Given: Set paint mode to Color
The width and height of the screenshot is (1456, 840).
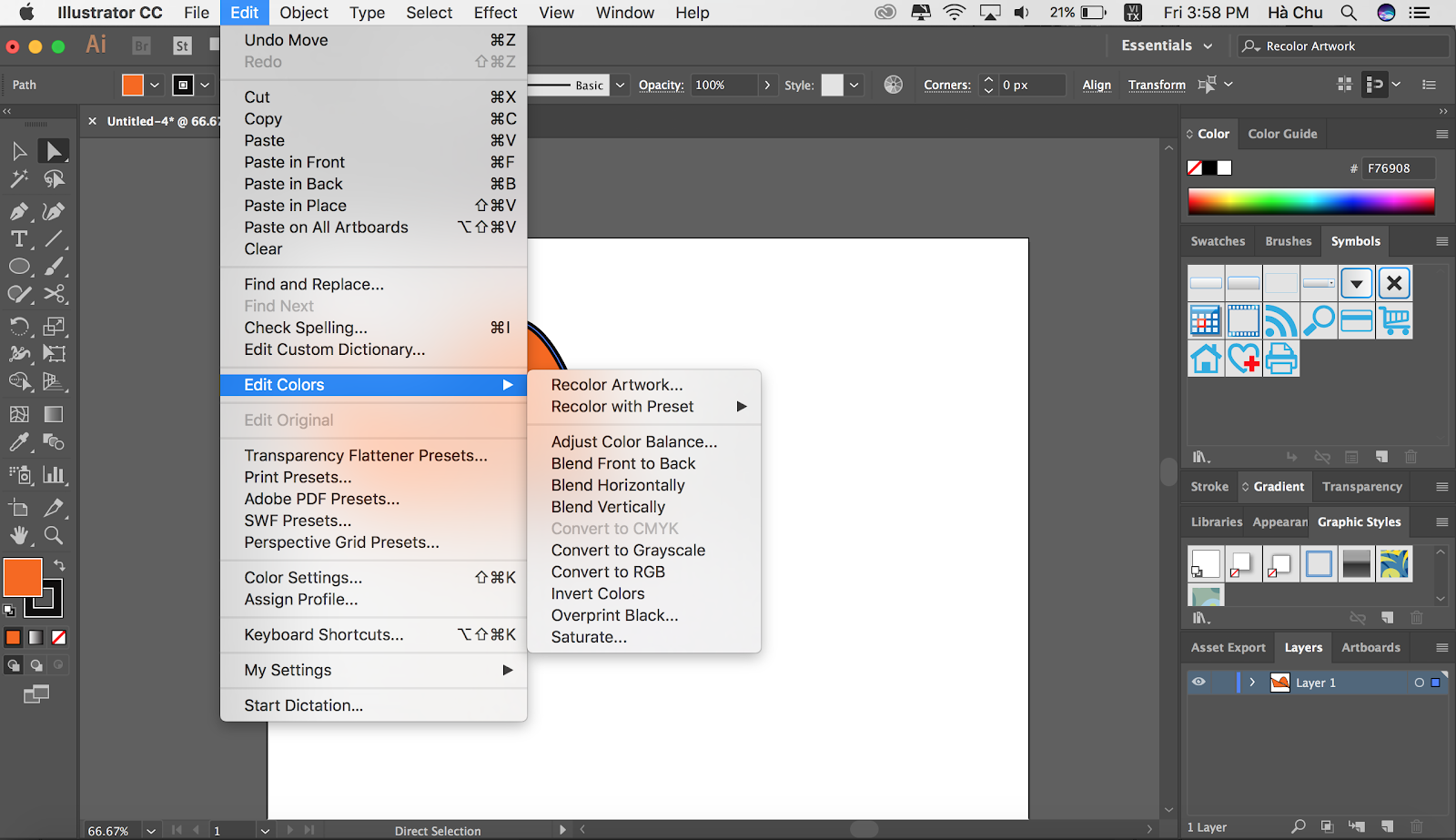Looking at the screenshot, I should coord(13,638).
